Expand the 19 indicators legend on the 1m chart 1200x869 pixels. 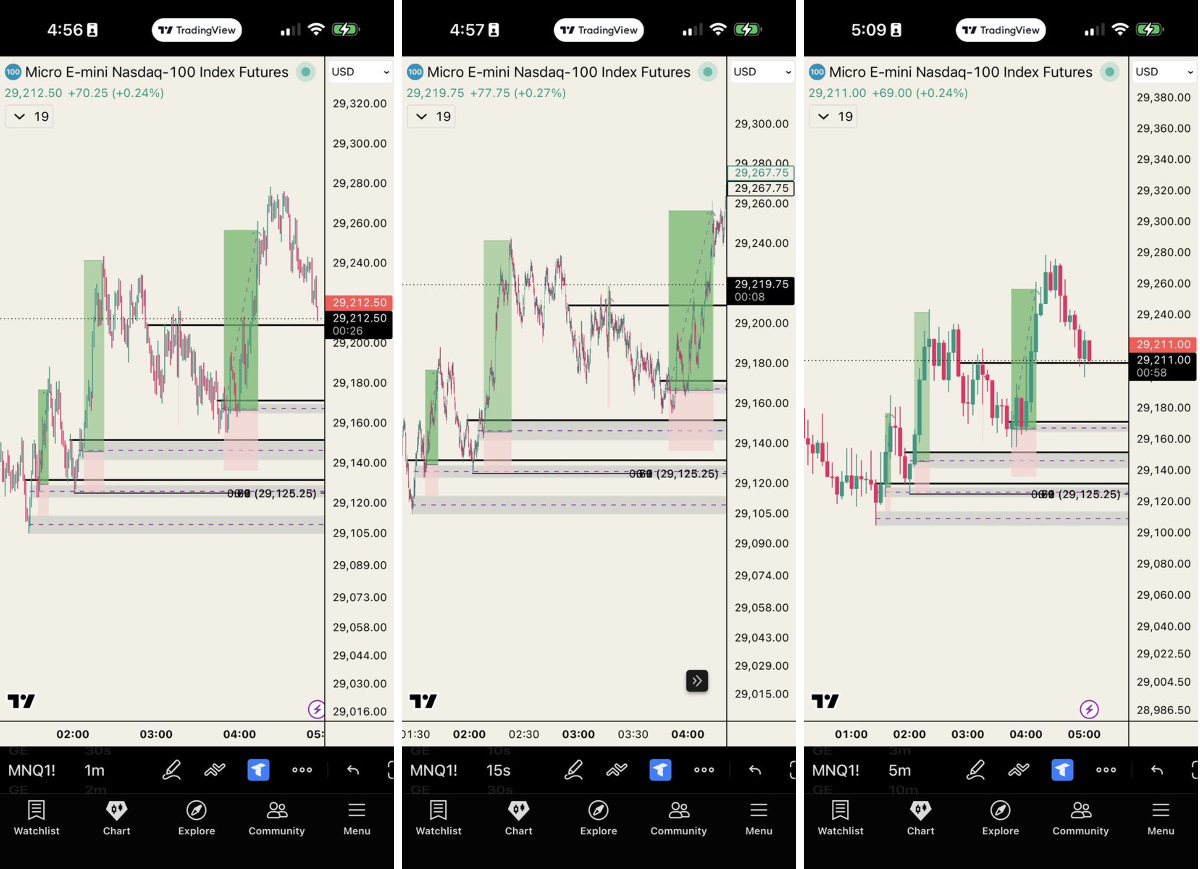click(x=29, y=117)
